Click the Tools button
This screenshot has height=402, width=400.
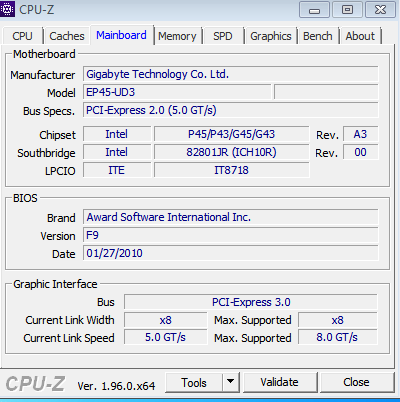coord(194,382)
